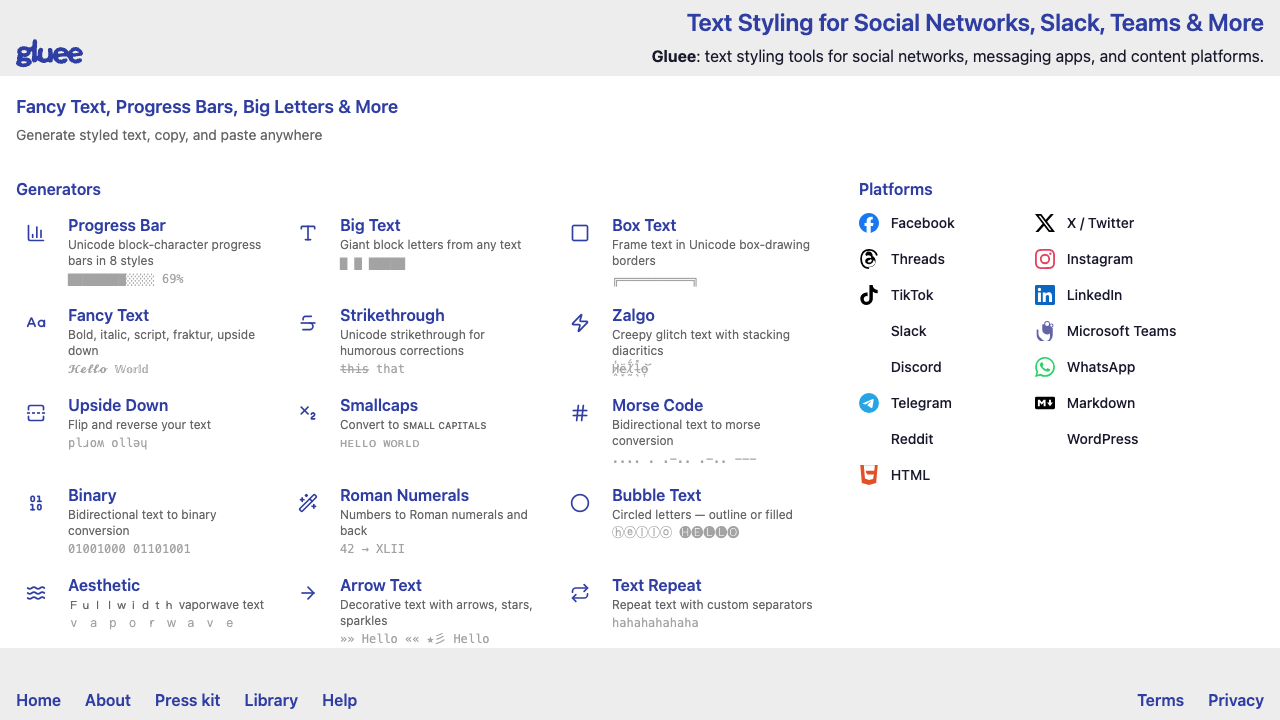Click the Bubble Text circle icon

coord(580,503)
